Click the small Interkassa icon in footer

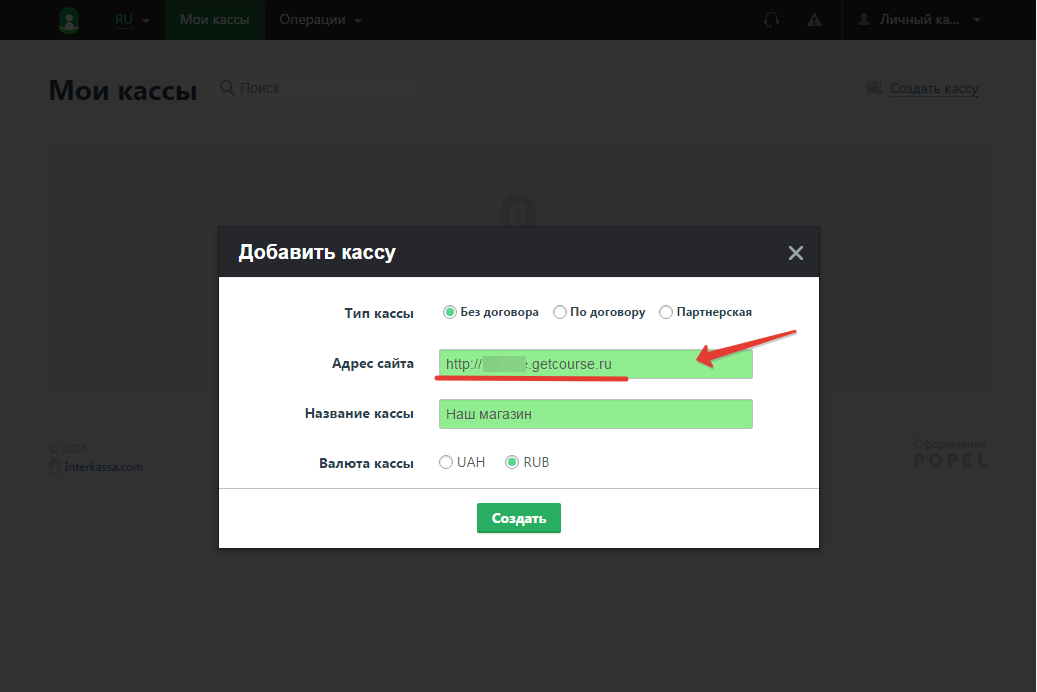tap(55, 466)
